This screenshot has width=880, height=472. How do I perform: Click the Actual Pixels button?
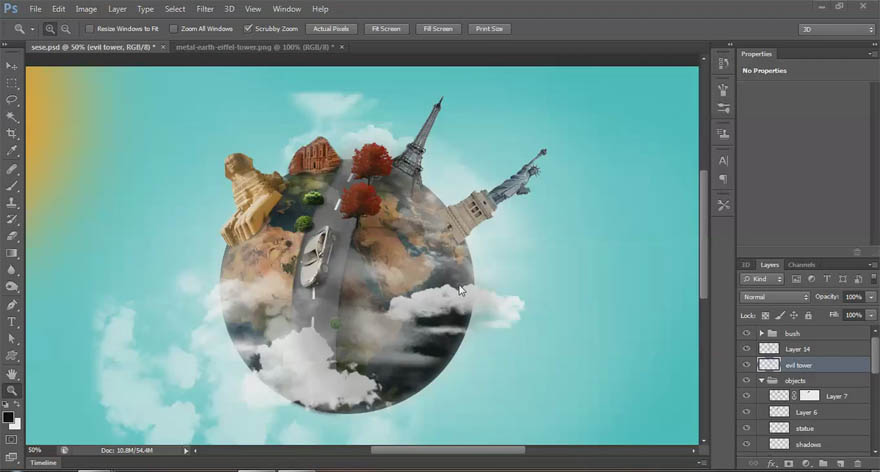click(331, 29)
